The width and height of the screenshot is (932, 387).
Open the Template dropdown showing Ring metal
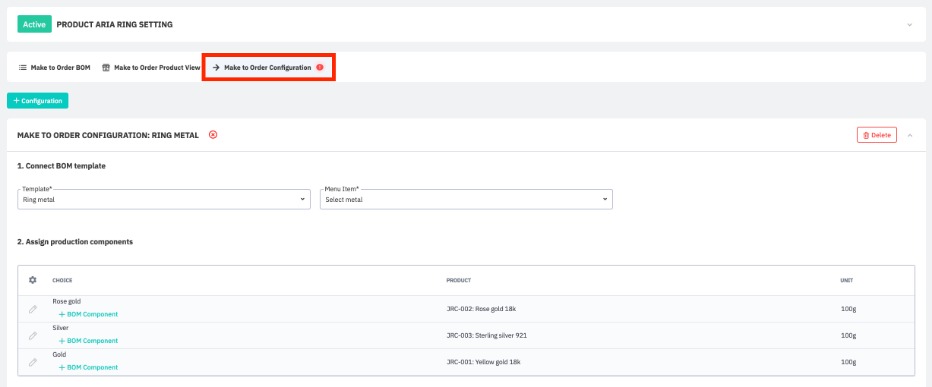[x=164, y=200]
